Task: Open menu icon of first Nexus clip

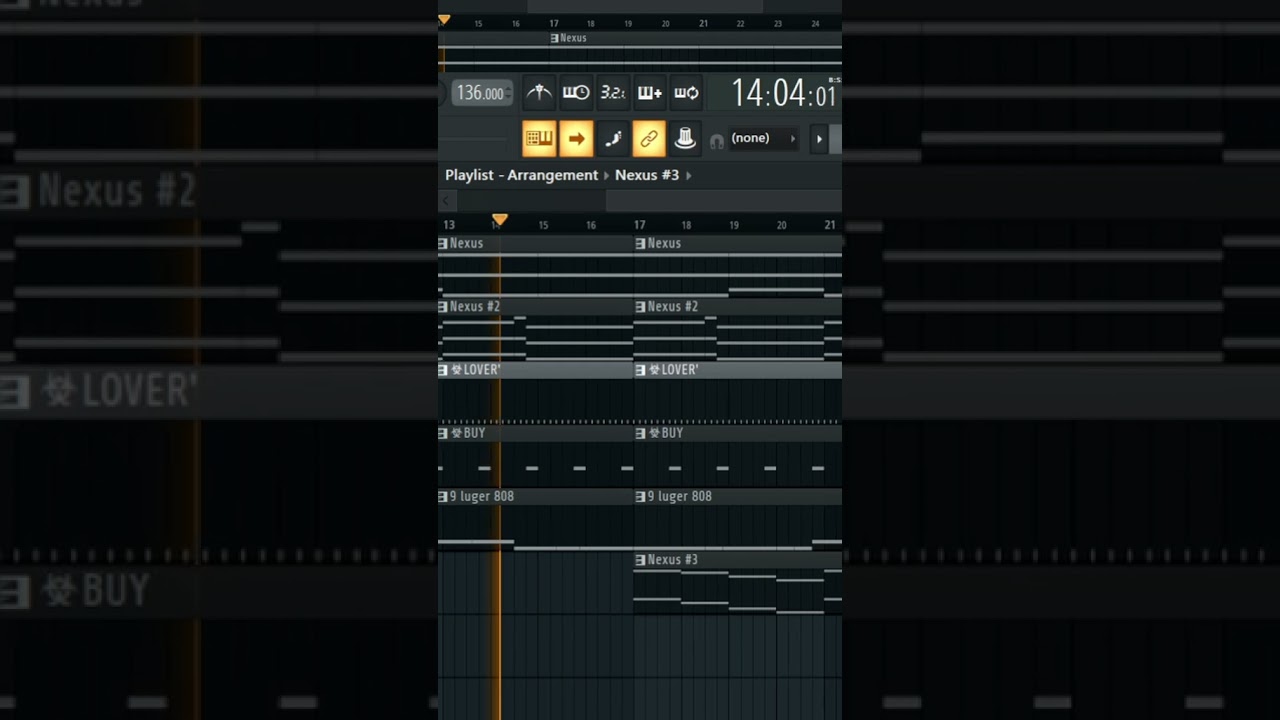Action: (x=443, y=243)
